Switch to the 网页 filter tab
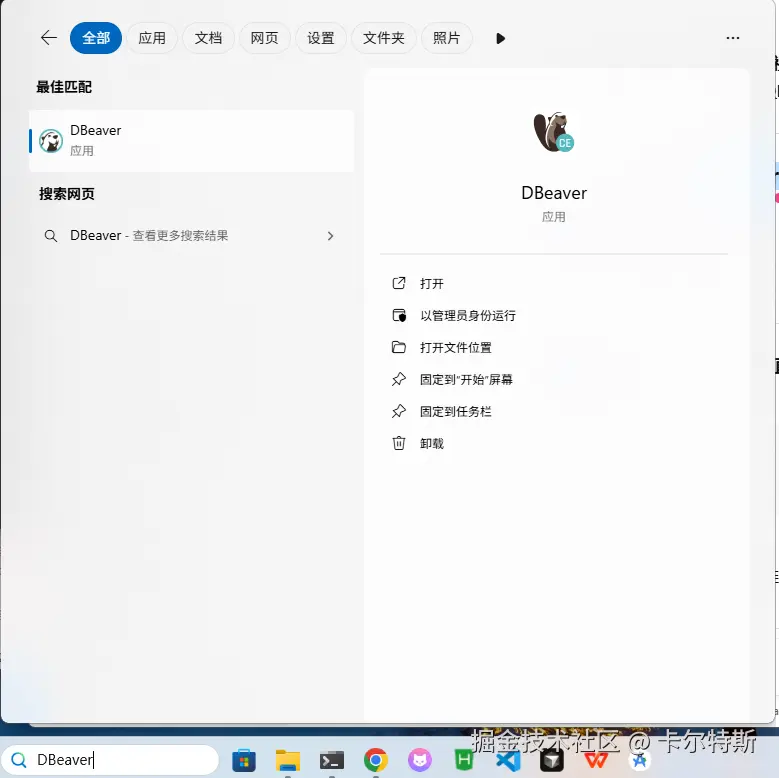 [264, 38]
